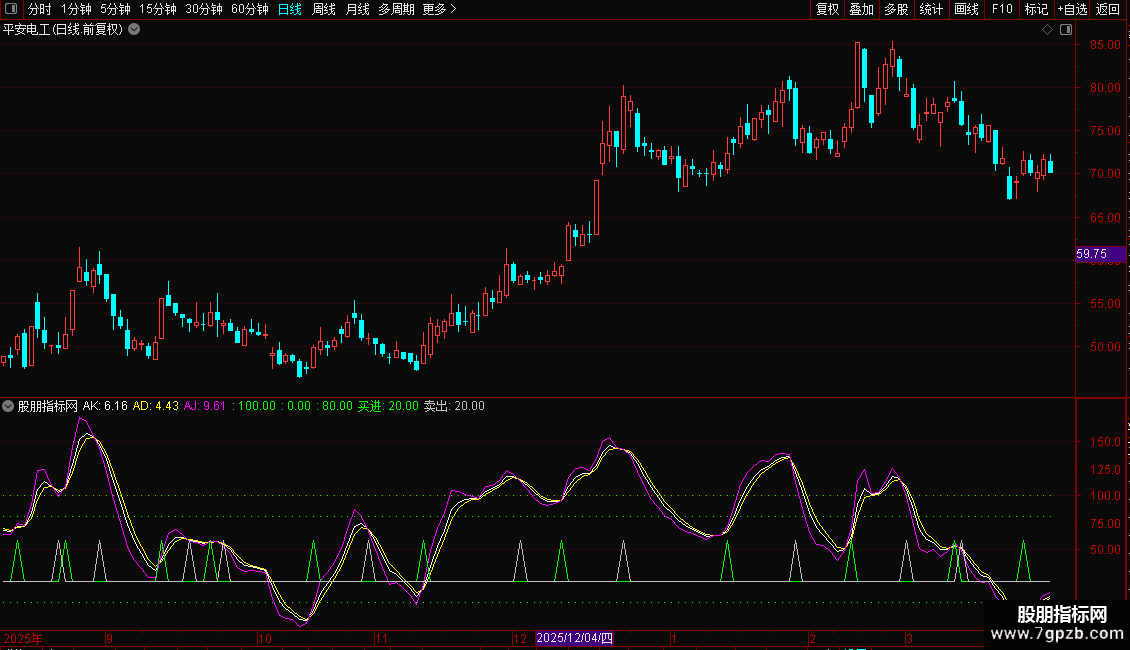The height and width of the screenshot is (650, 1130).
Task: Click the AJ: 9.61 indicator value
Action: [x=205, y=406]
